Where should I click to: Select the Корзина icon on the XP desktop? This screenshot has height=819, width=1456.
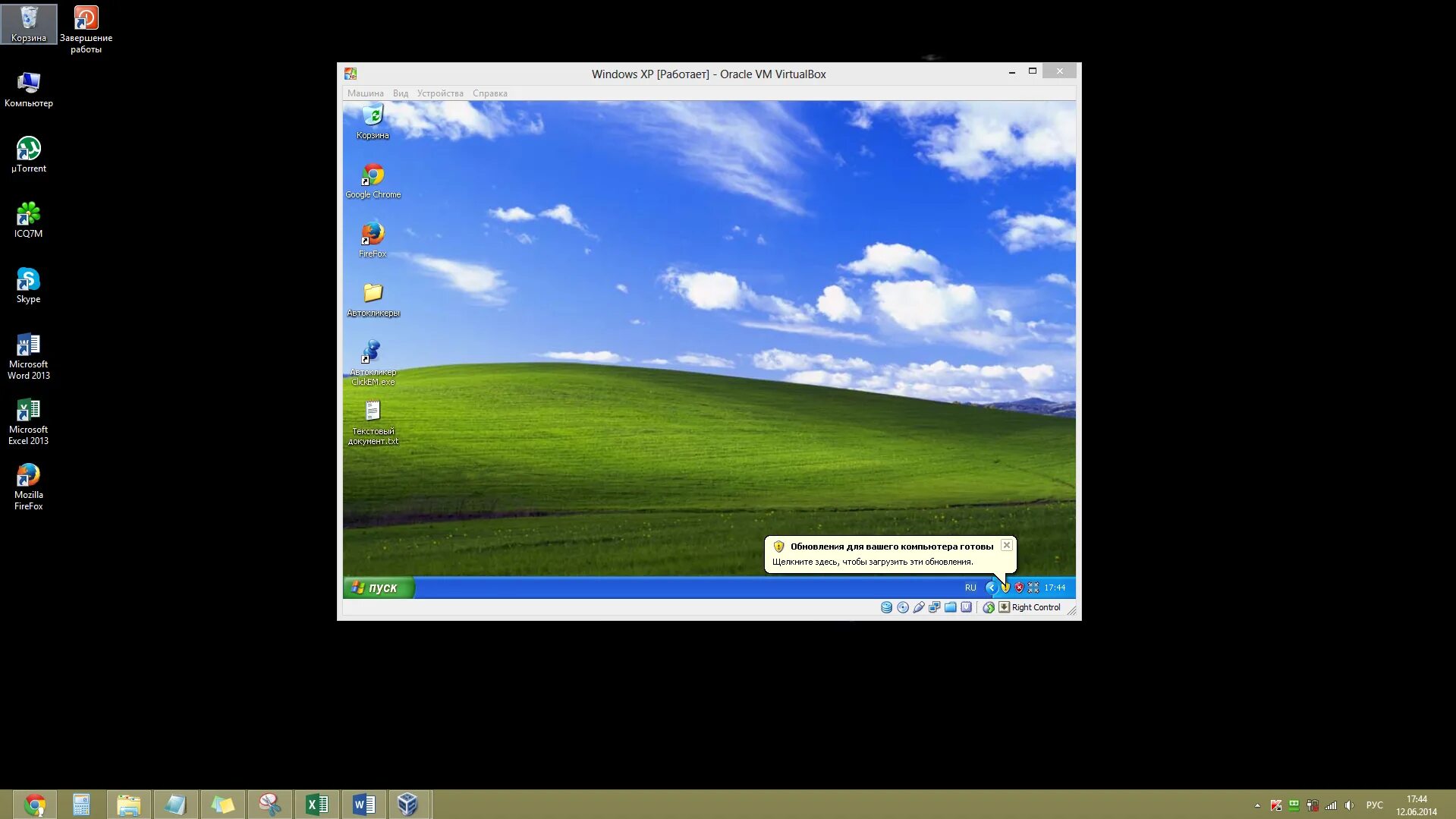[x=373, y=122]
